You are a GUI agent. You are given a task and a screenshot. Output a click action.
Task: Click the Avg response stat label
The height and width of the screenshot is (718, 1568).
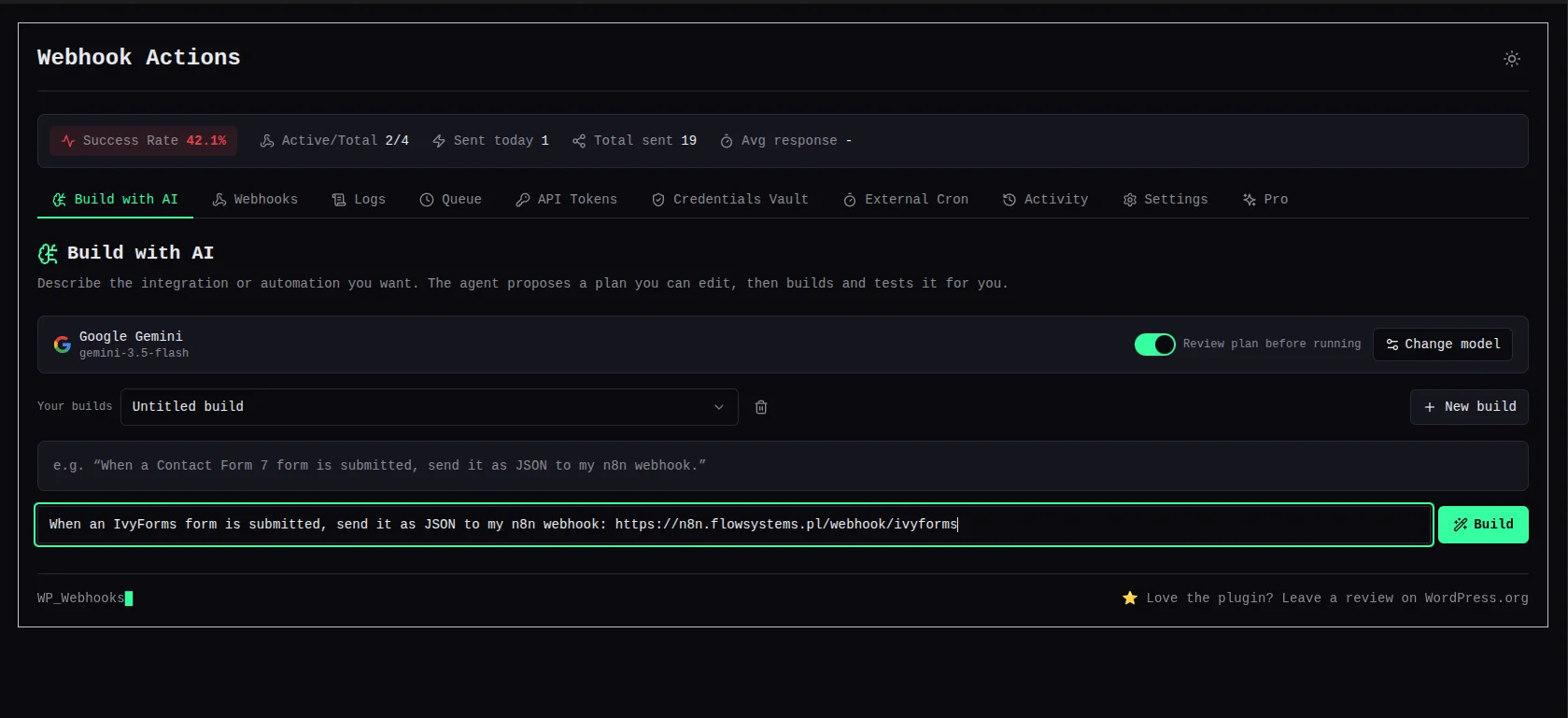[x=789, y=141]
